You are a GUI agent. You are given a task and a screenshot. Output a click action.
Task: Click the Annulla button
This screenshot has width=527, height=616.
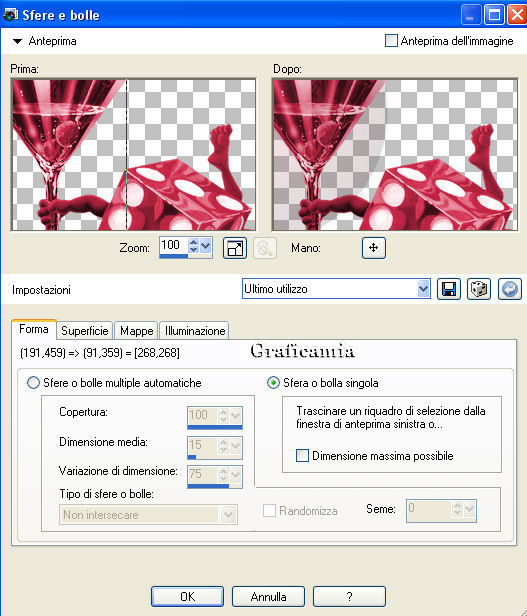tap(268, 596)
